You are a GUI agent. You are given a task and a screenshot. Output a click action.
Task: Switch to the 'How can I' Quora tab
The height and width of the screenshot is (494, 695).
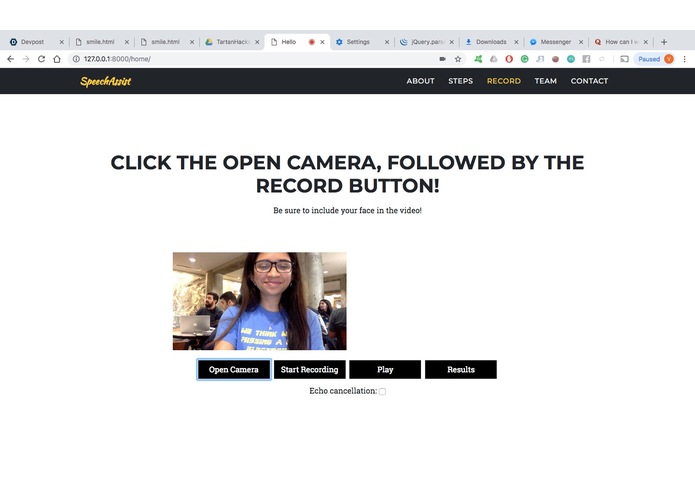[621, 42]
